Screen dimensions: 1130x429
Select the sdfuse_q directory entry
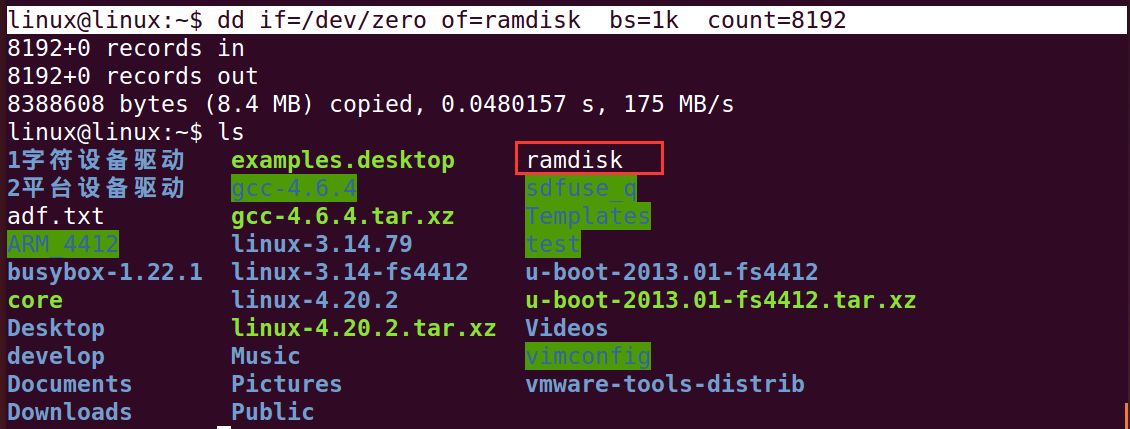coord(582,188)
